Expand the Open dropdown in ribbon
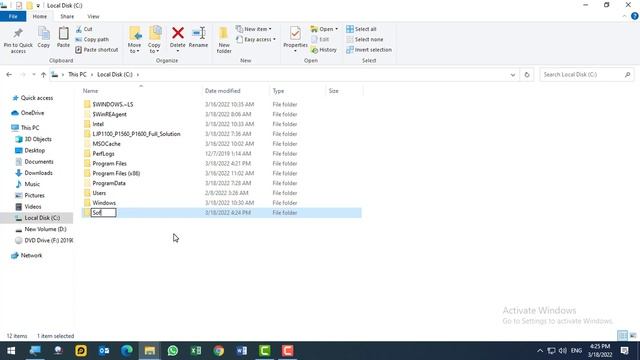 [x=324, y=29]
